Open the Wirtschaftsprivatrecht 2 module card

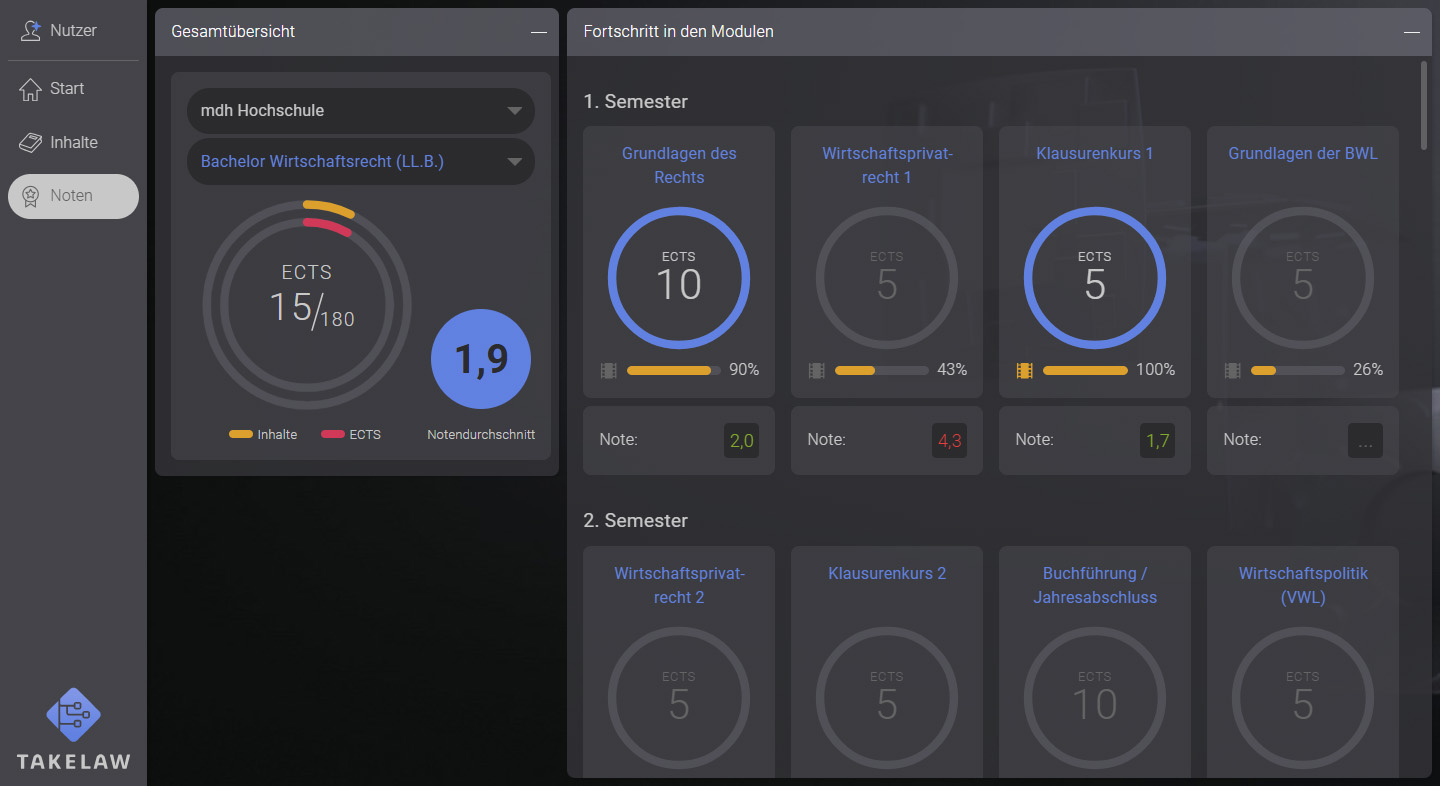(x=678, y=661)
